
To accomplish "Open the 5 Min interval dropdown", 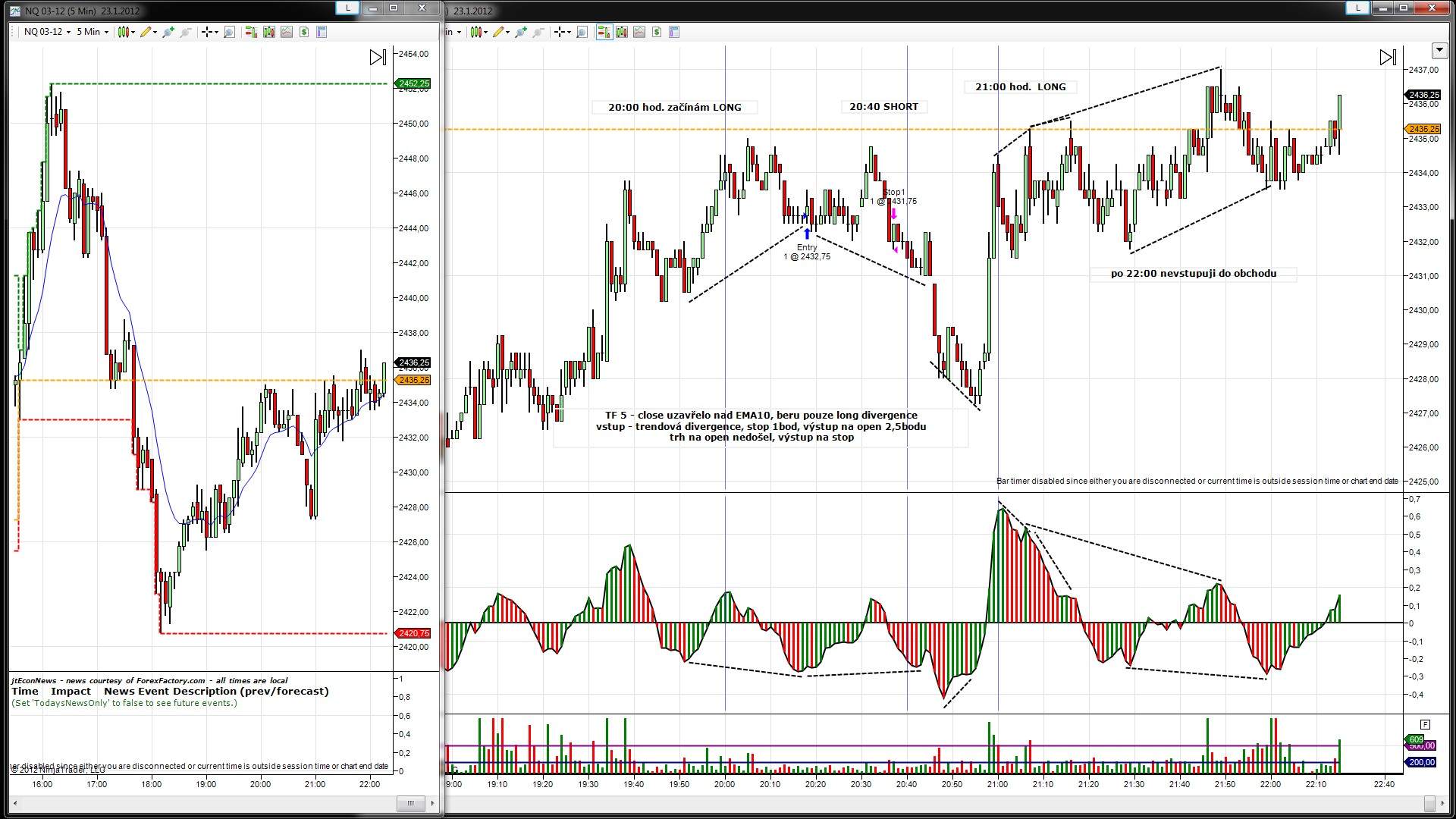I will [93, 32].
